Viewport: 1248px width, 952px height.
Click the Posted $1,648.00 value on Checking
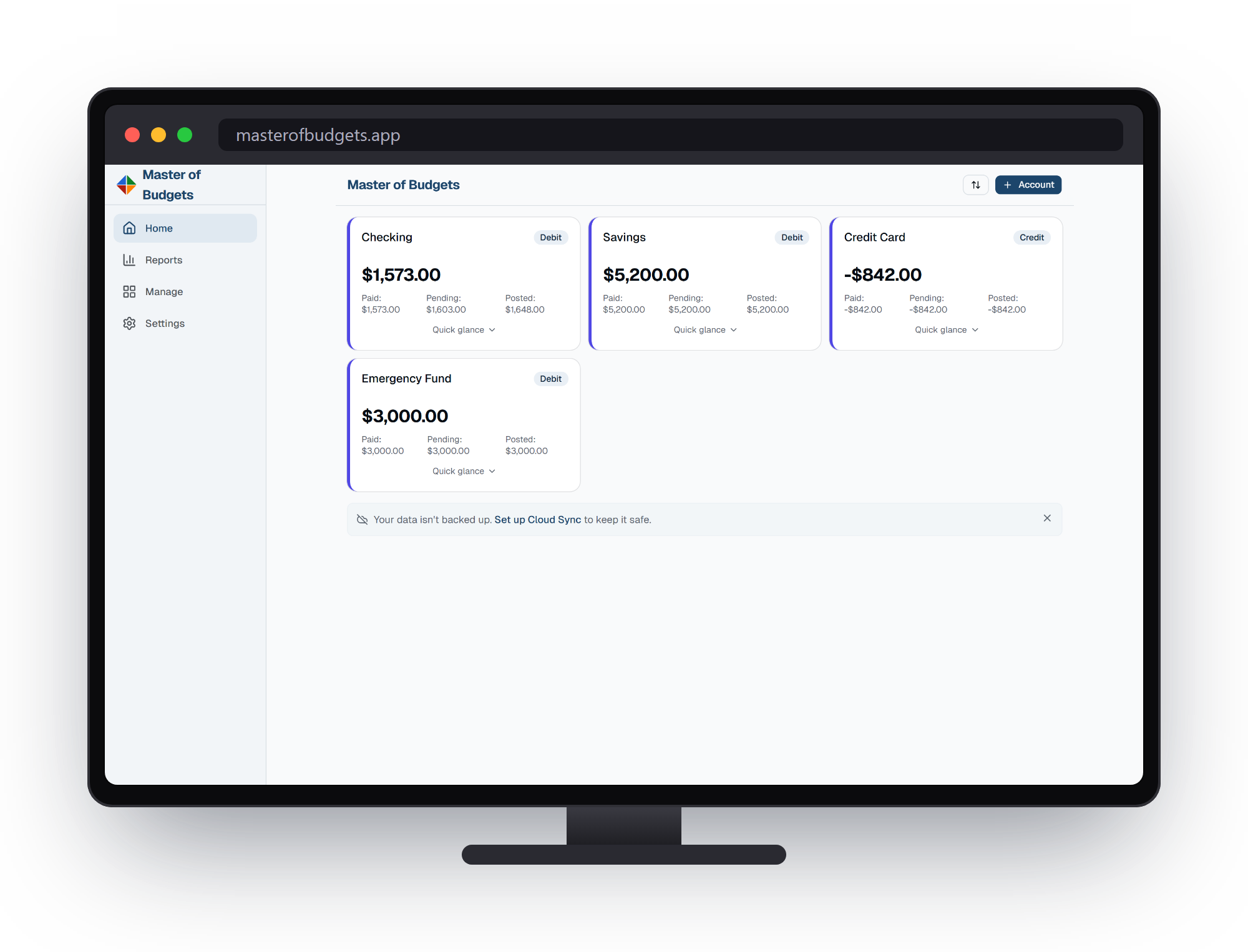point(525,309)
